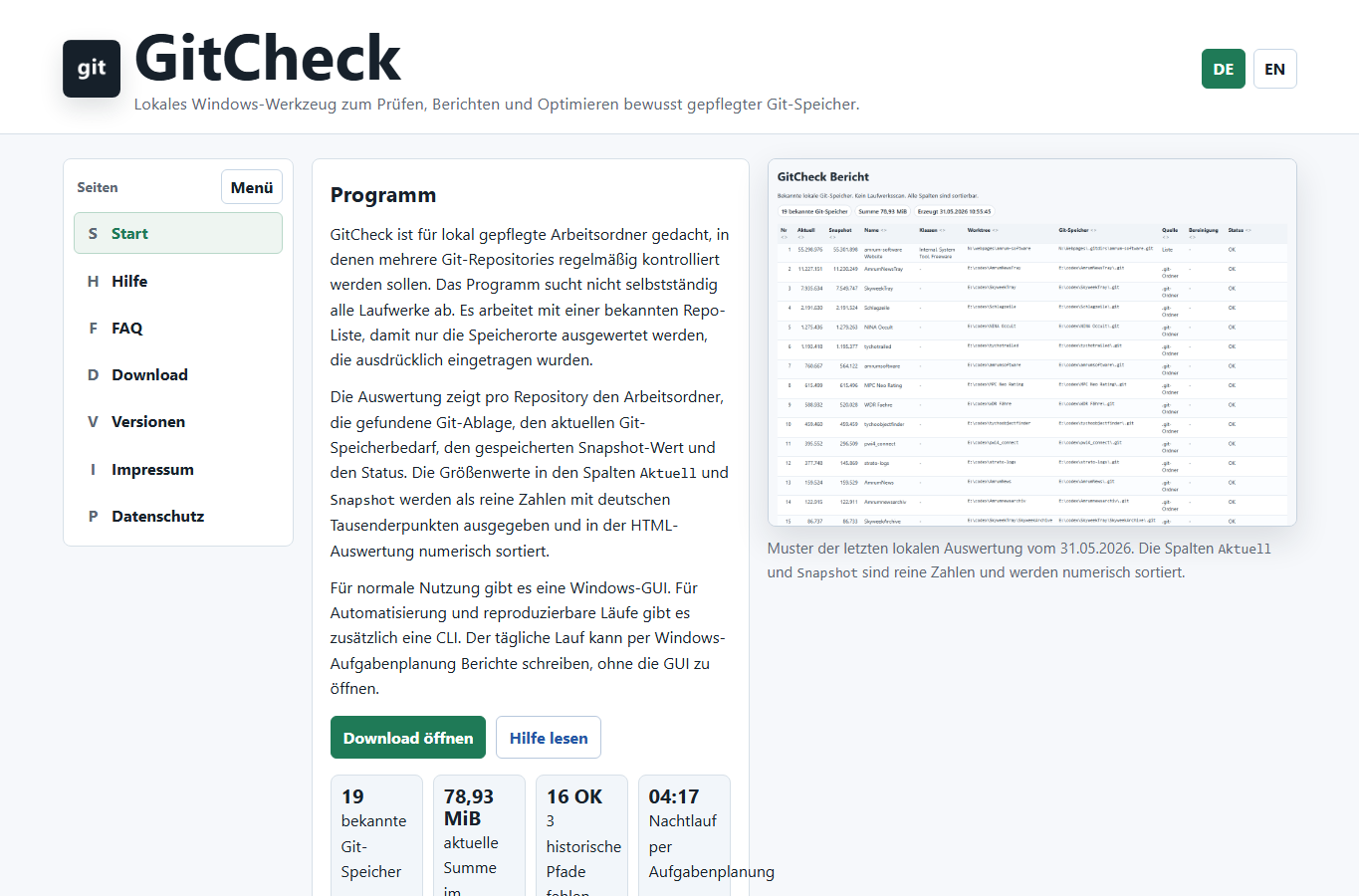Open the Start page in the sidebar
Image resolution: width=1359 pixels, height=896 pixels.
click(x=178, y=233)
